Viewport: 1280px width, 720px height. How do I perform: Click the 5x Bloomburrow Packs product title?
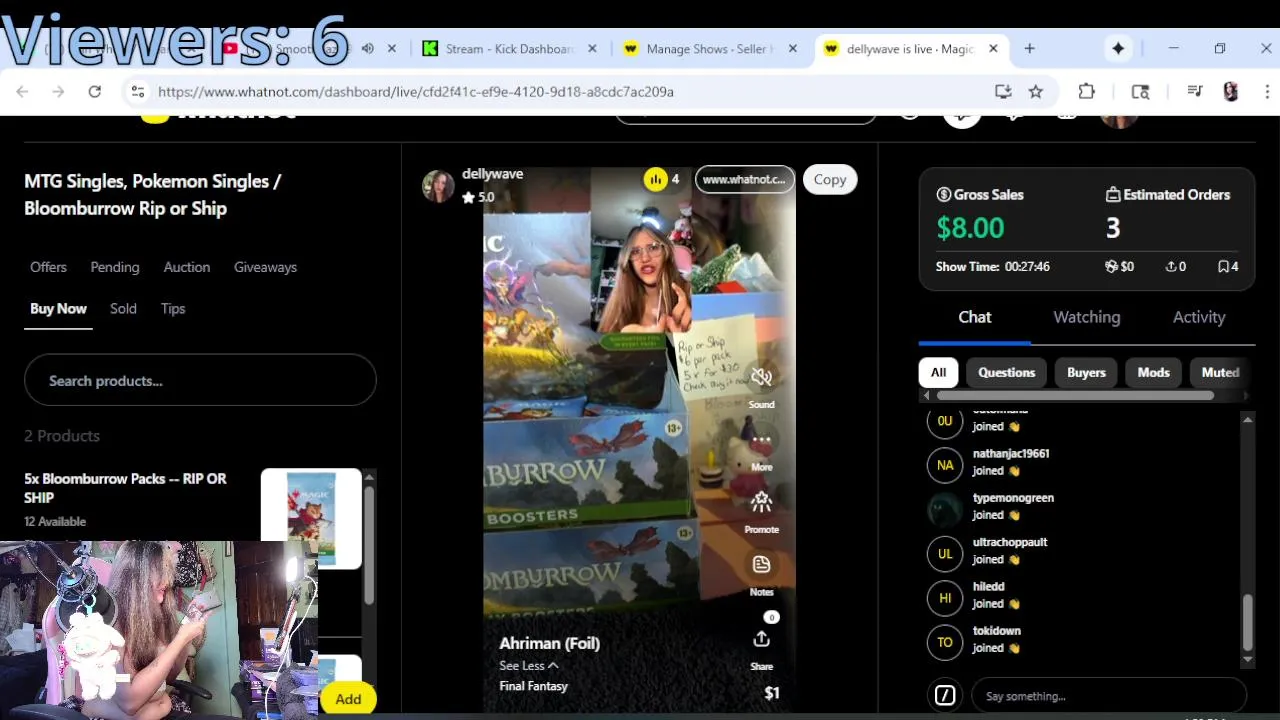125,488
